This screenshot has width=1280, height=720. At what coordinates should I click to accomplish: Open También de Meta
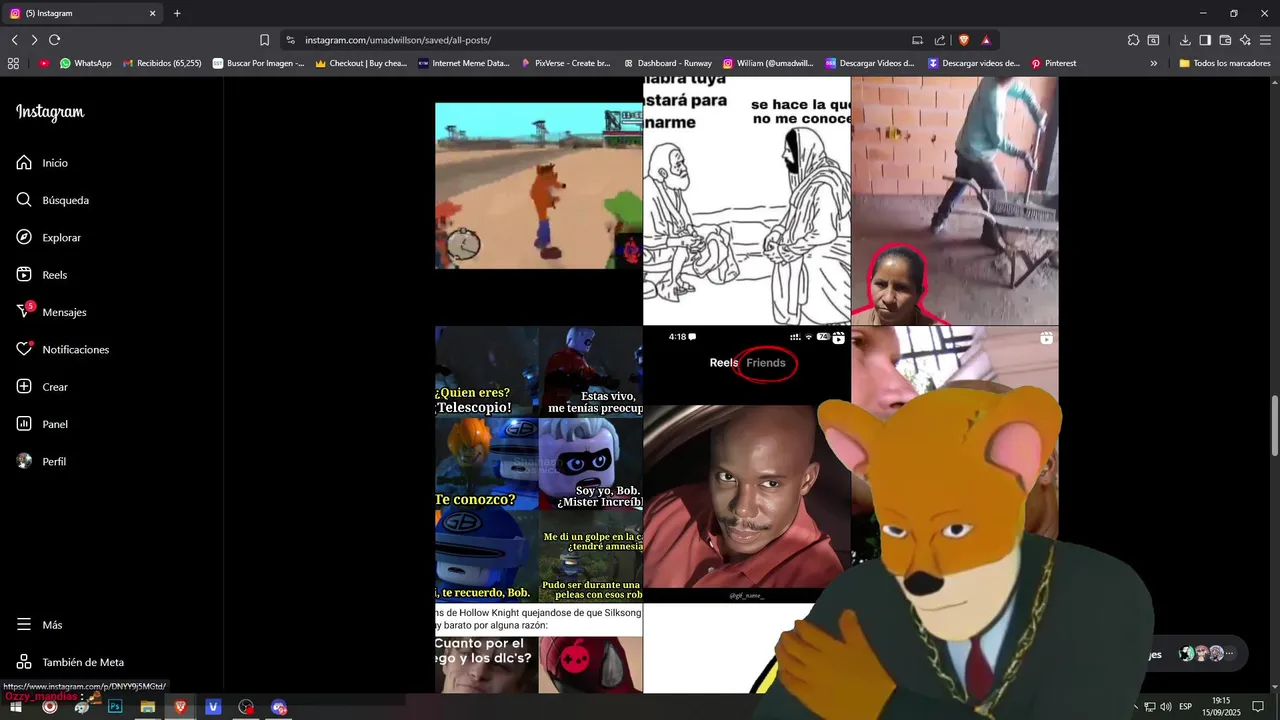click(70, 662)
